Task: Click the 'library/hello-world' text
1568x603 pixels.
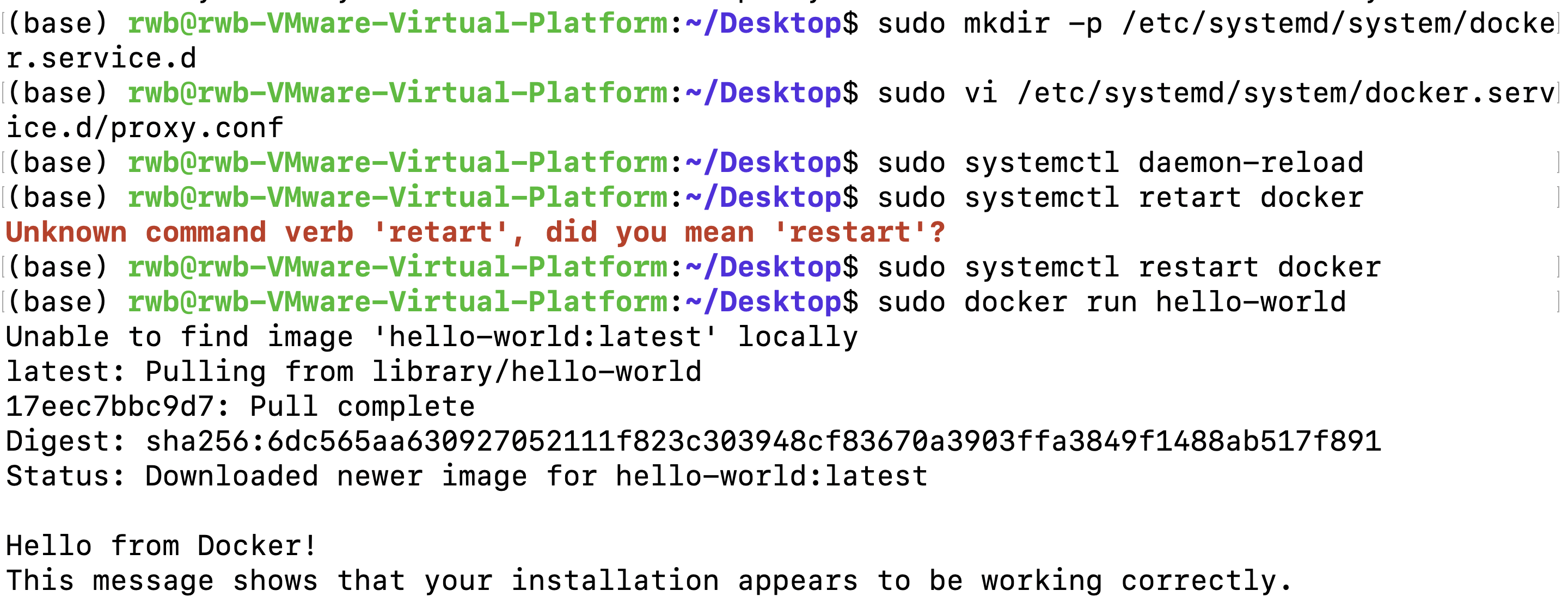Action: [x=537, y=372]
